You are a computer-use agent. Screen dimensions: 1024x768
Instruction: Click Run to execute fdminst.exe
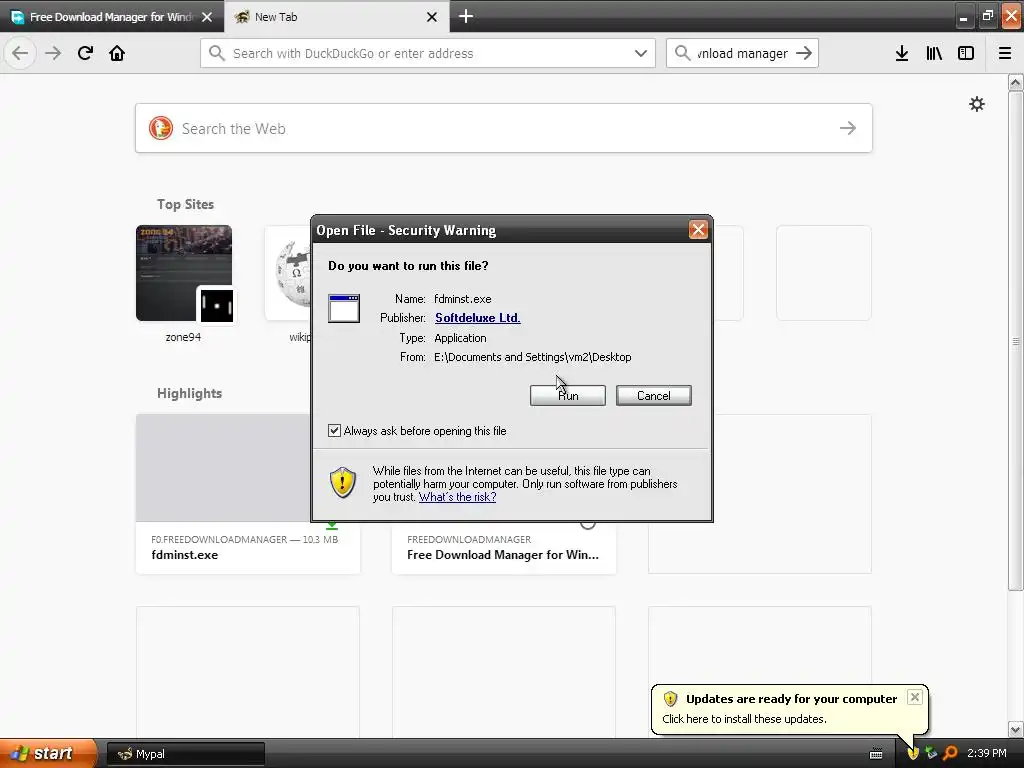[x=568, y=395]
